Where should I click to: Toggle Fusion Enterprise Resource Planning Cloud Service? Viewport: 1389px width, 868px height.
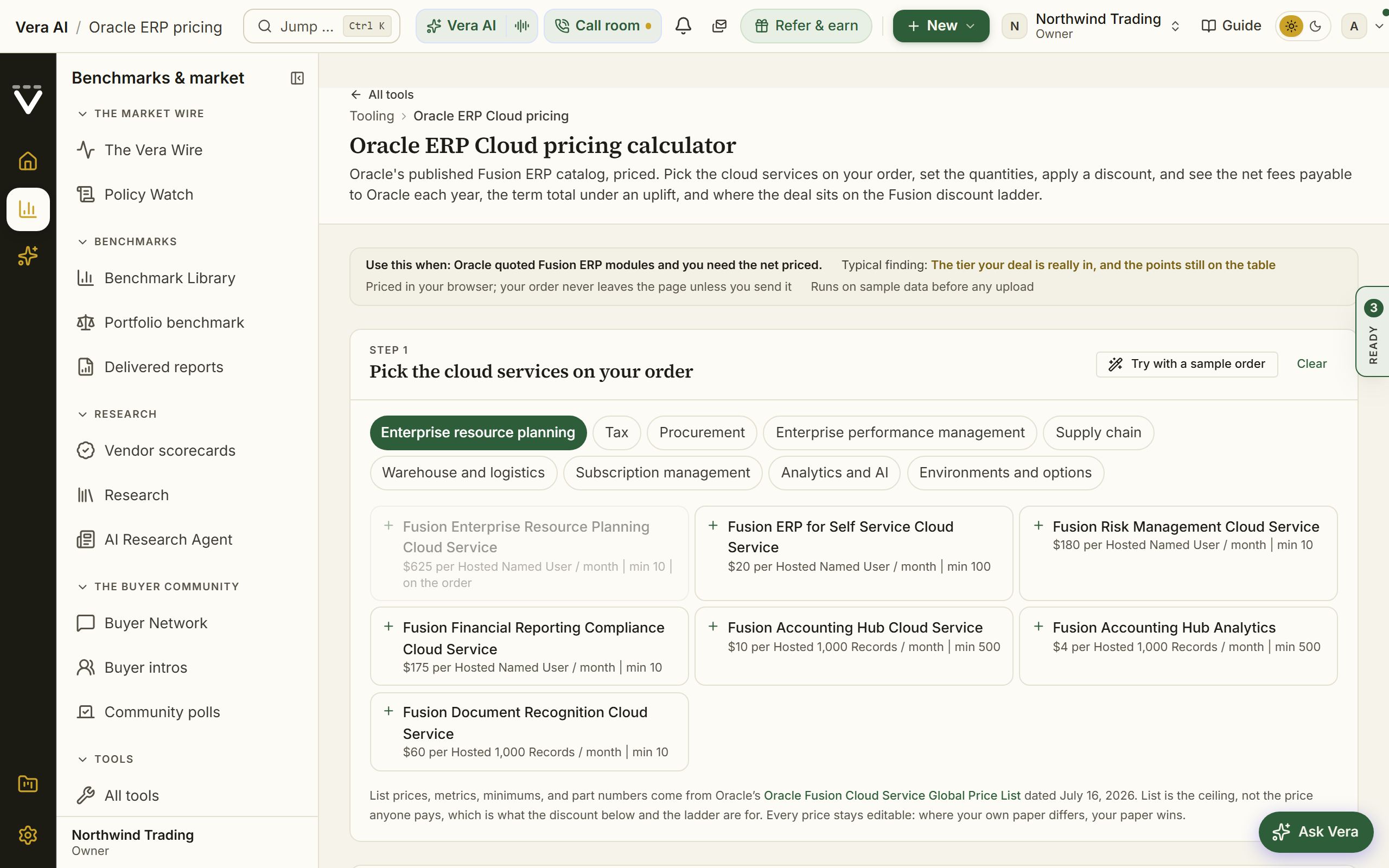click(x=529, y=553)
